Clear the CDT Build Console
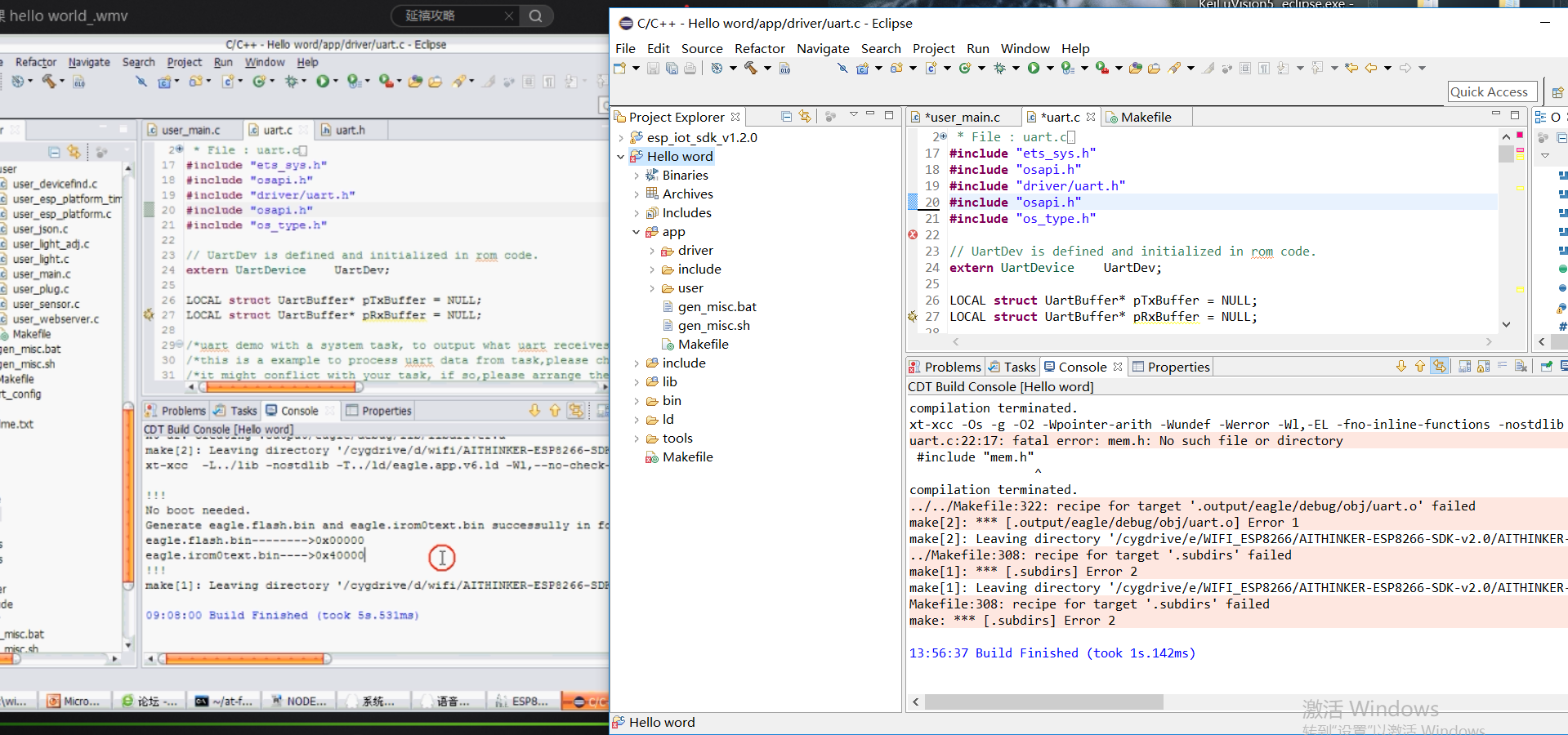 click(x=1521, y=367)
